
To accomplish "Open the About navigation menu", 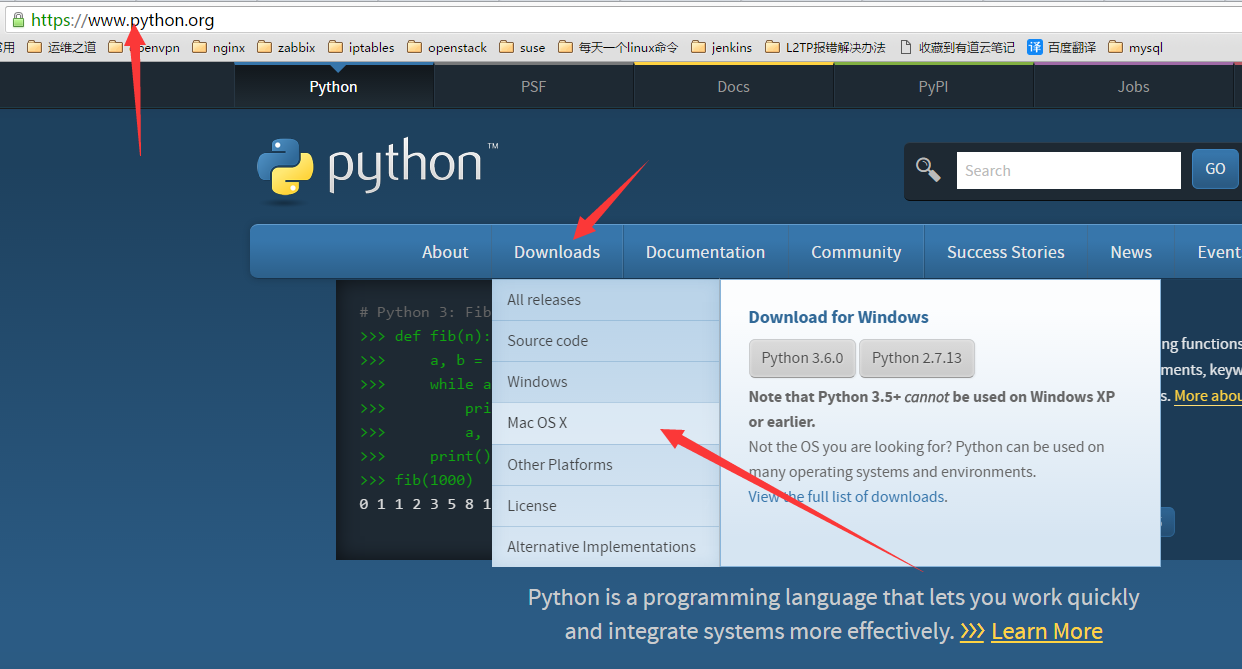I will (x=445, y=252).
